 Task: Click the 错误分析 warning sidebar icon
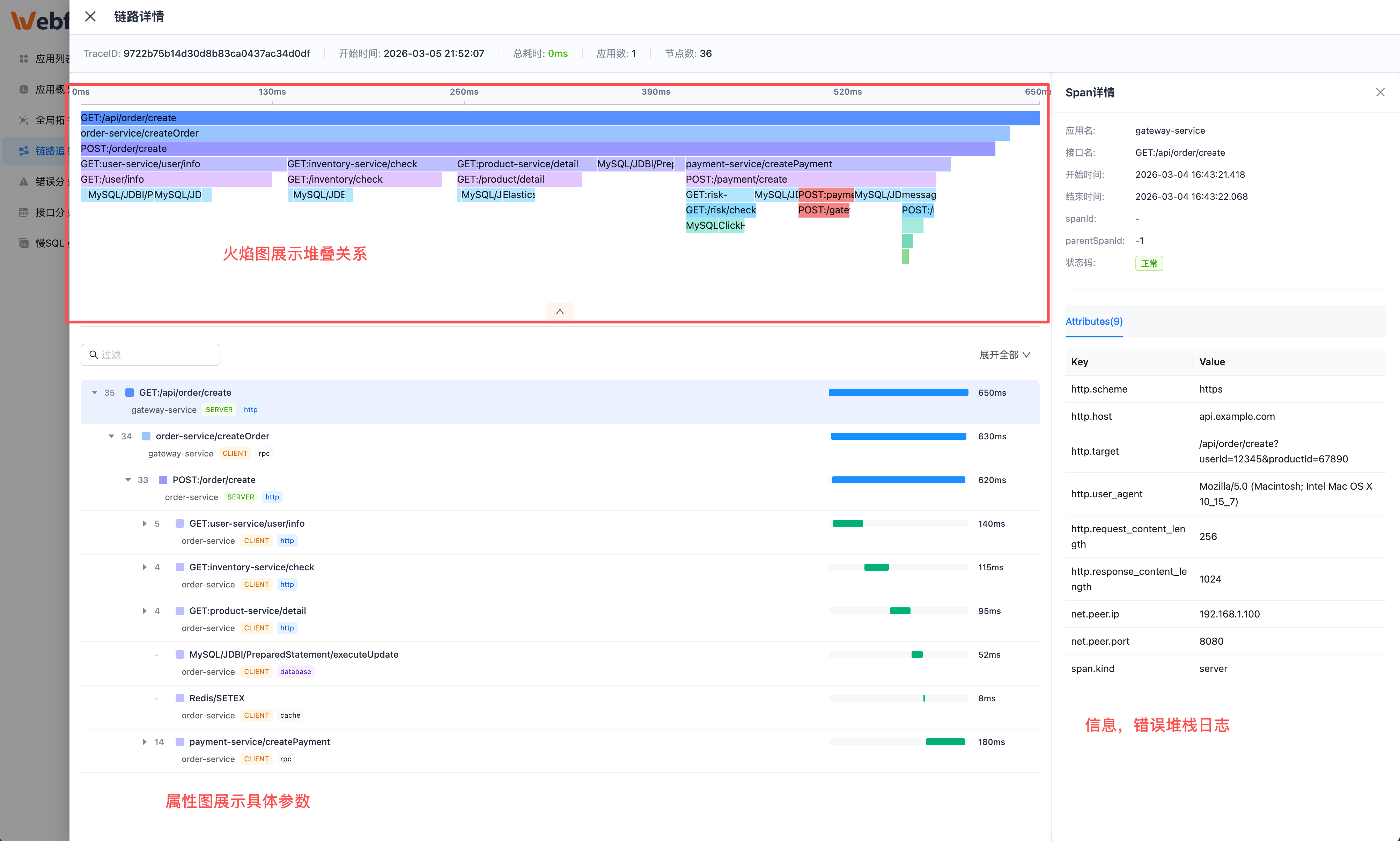point(24,181)
